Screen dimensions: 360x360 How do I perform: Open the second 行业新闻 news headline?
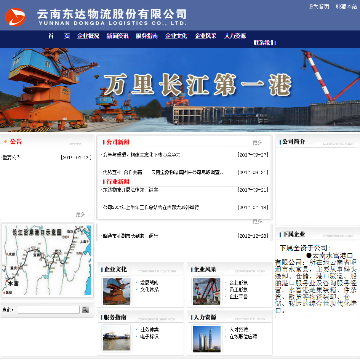point(150,207)
